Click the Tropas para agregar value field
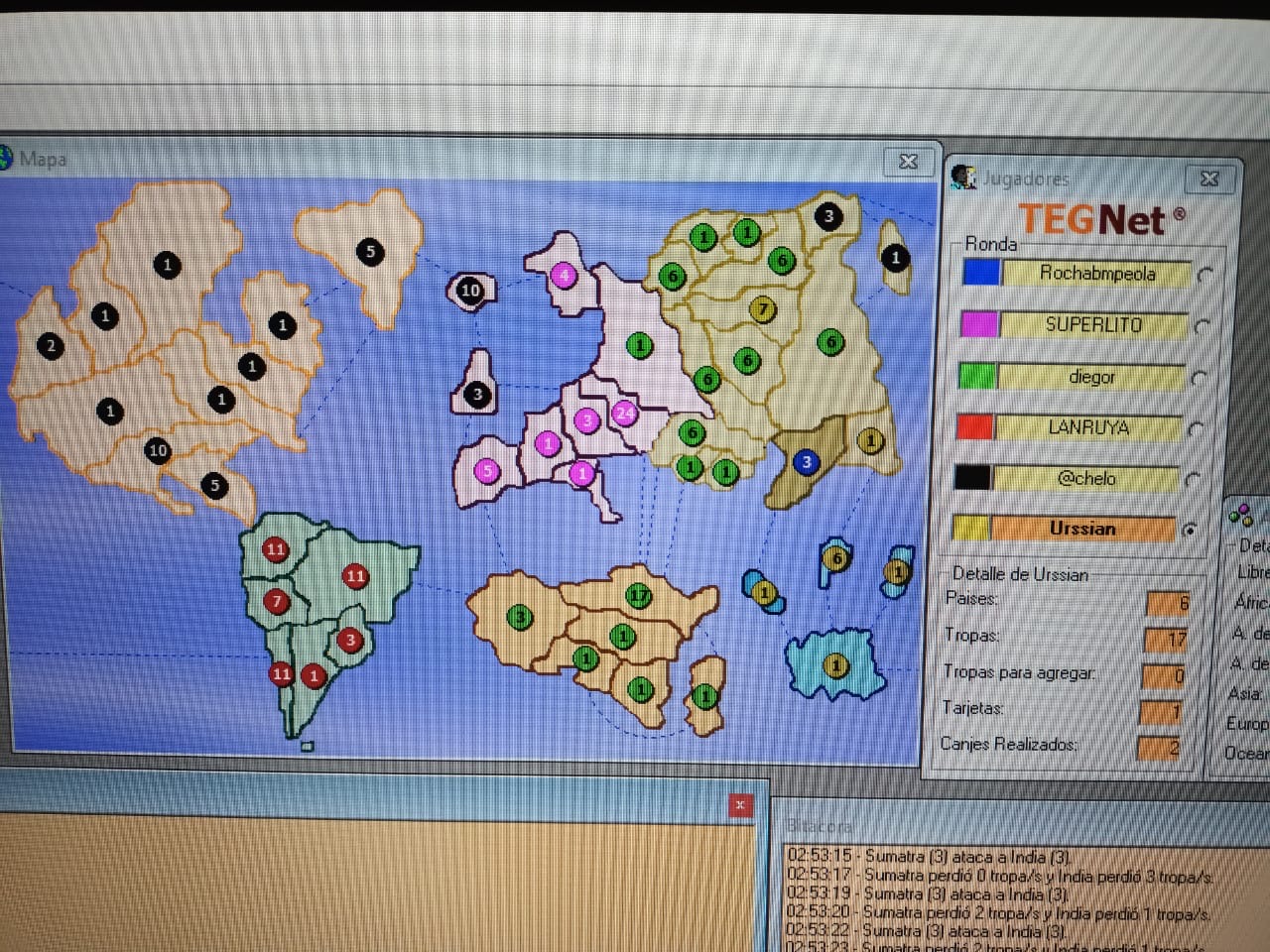The height and width of the screenshot is (952, 1270). 1163,675
